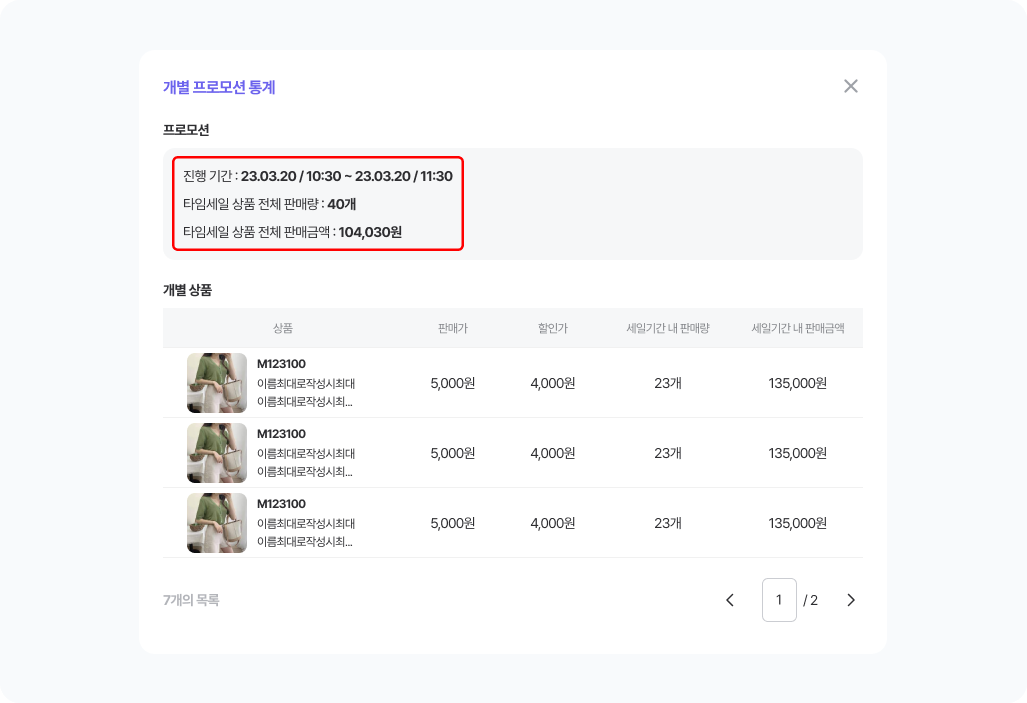Viewport: 1027px width, 703px height.
Task: Close the 개별 프로모션 통계 dialog
Action: [851, 86]
